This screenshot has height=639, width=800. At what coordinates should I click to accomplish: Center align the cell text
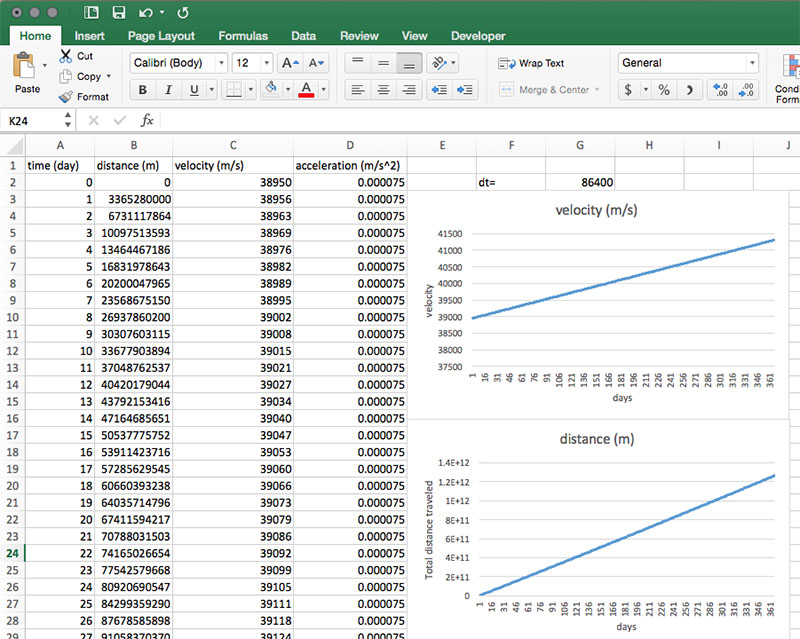[x=383, y=90]
